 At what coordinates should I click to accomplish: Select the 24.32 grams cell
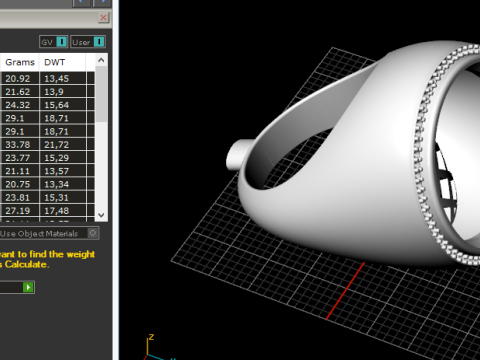[x=20, y=105]
